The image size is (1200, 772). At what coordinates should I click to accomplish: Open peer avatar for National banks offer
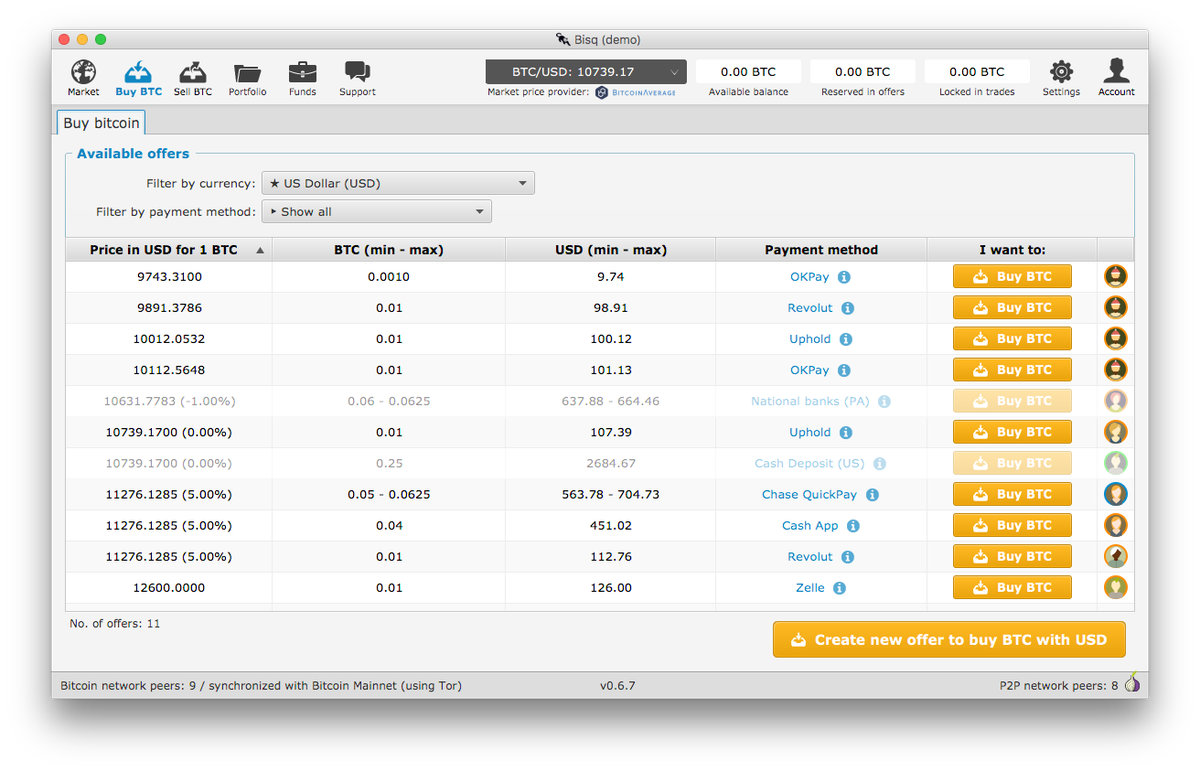coord(1116,401)
